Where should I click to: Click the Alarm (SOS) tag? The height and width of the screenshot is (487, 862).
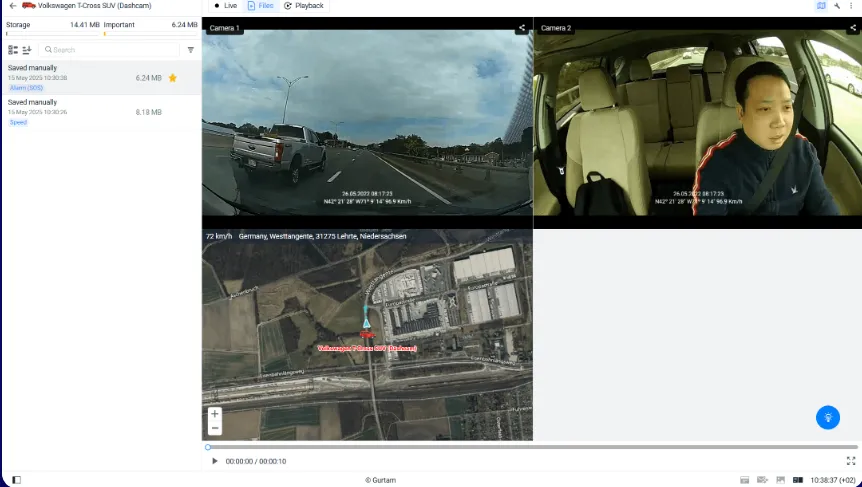tap(26, 88)
